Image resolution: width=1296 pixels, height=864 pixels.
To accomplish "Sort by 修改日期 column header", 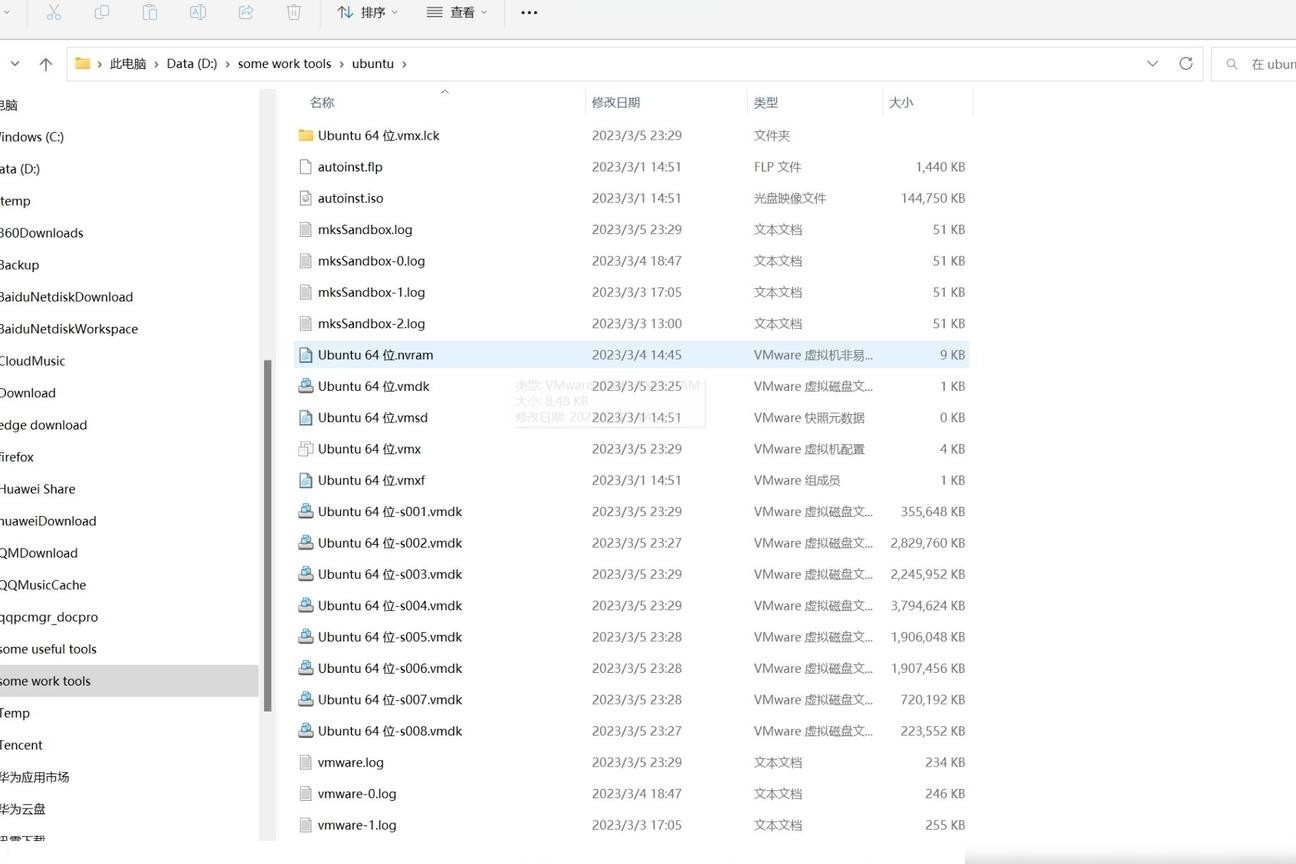I will (x=616, y=102).
